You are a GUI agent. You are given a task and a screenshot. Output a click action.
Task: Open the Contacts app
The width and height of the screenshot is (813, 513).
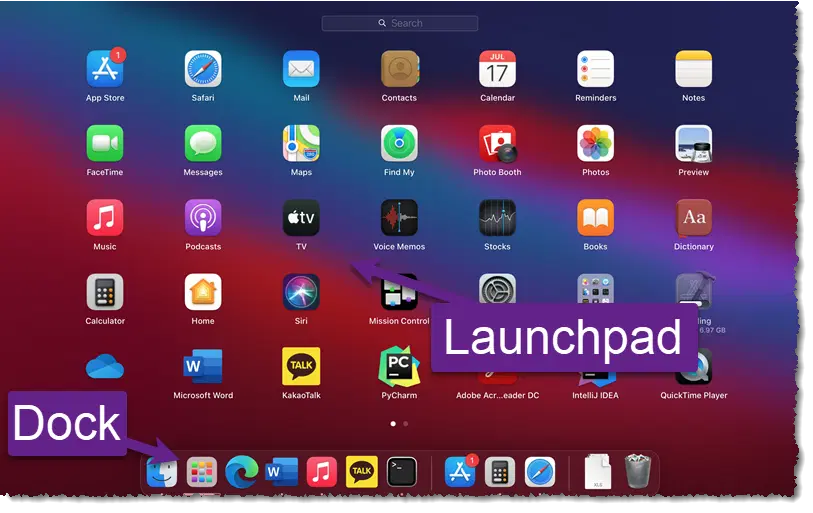pyautogui.click(x=399, y=69)
